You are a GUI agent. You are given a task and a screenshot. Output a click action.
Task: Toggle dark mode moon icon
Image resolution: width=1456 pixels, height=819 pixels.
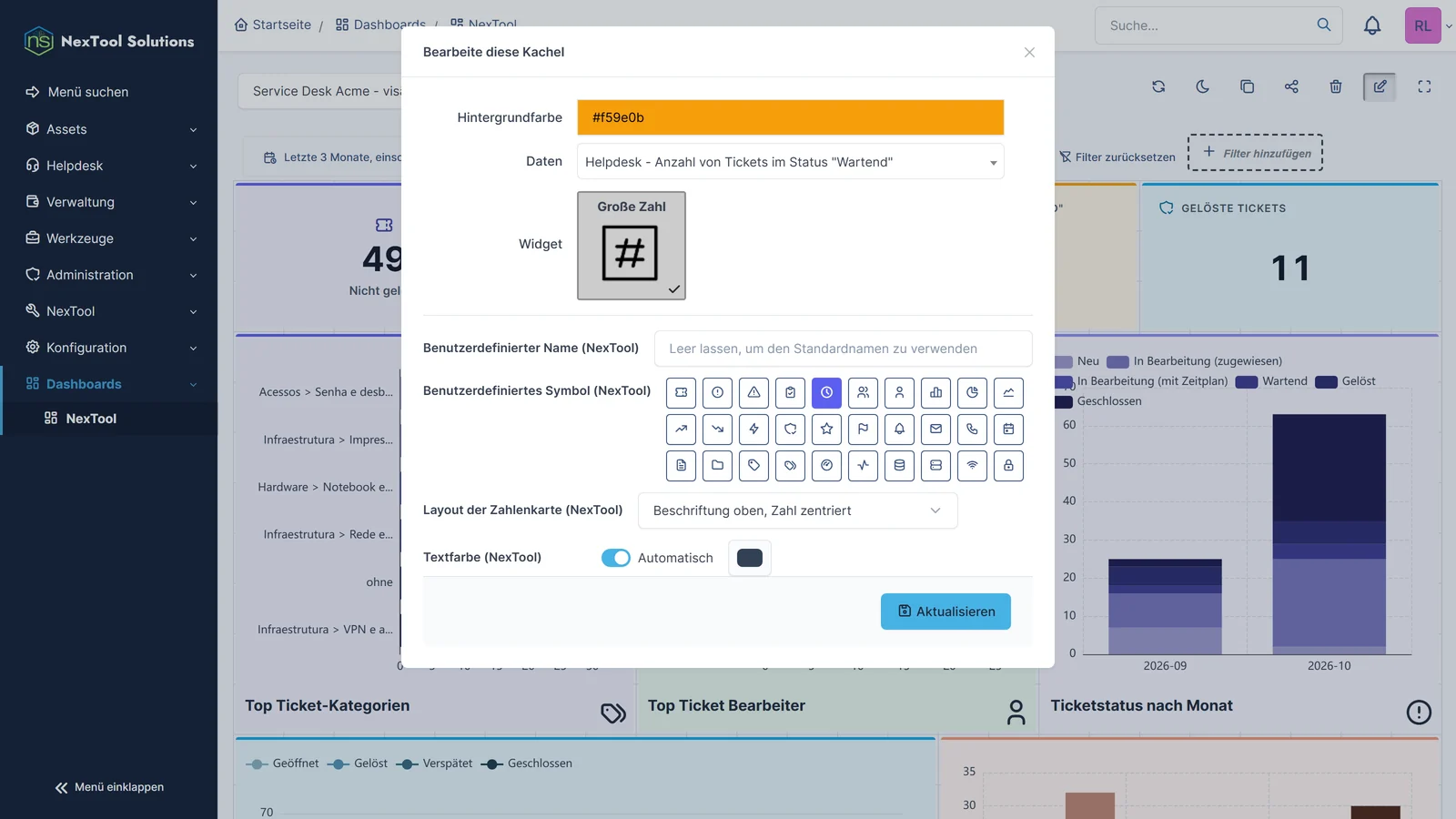tap(1202, 86)
